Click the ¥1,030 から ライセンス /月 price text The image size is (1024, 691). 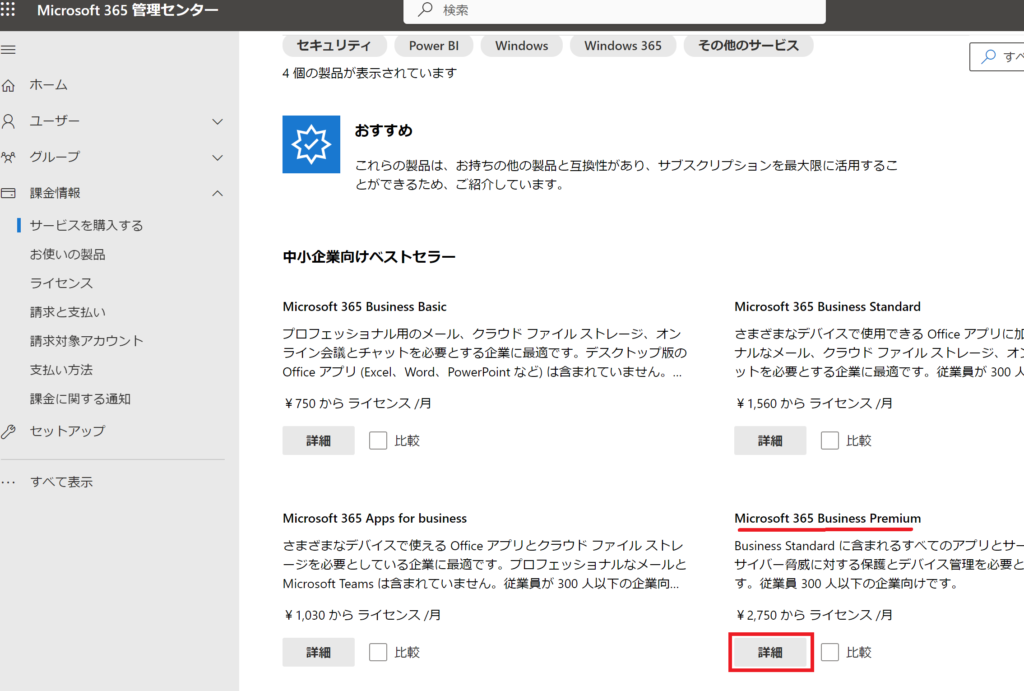362,615
